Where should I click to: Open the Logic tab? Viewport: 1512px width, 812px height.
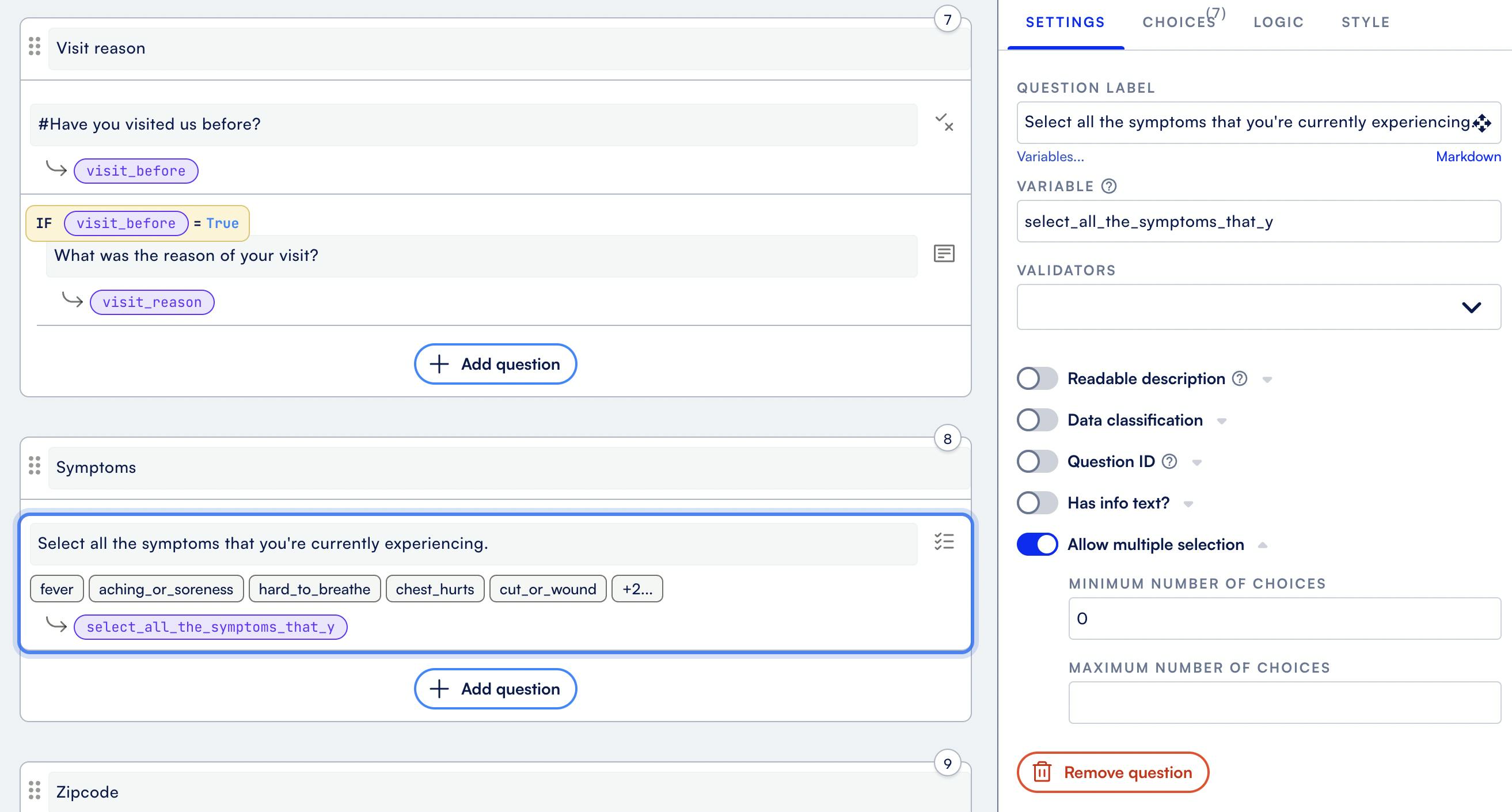coord(1278,22)
